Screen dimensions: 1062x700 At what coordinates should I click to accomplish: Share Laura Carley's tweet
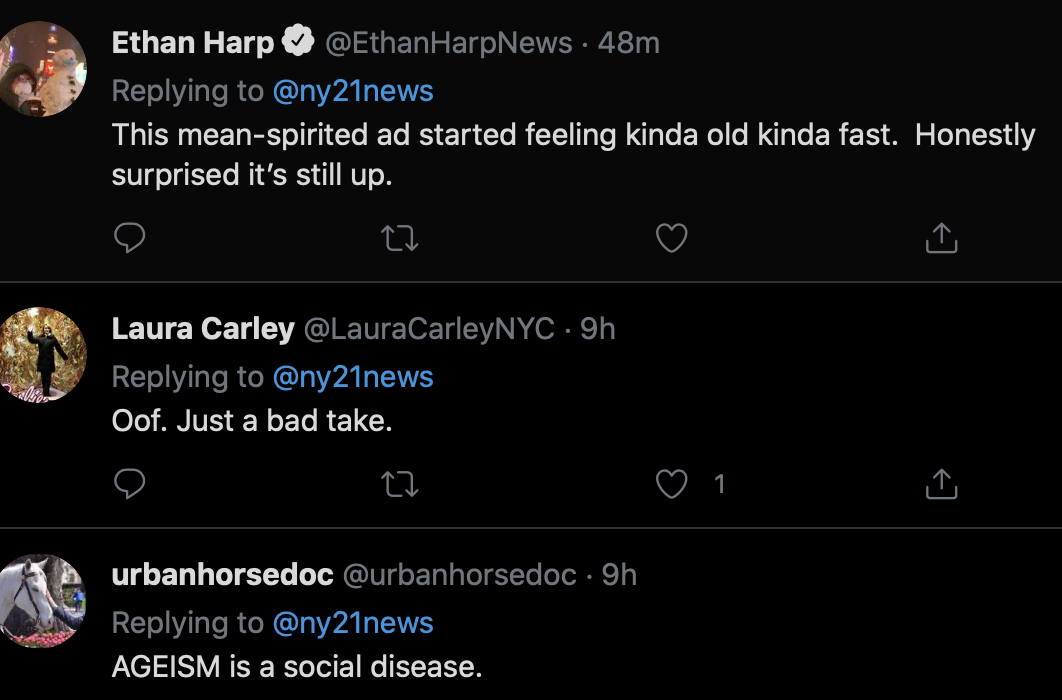[x=941, y=484]
